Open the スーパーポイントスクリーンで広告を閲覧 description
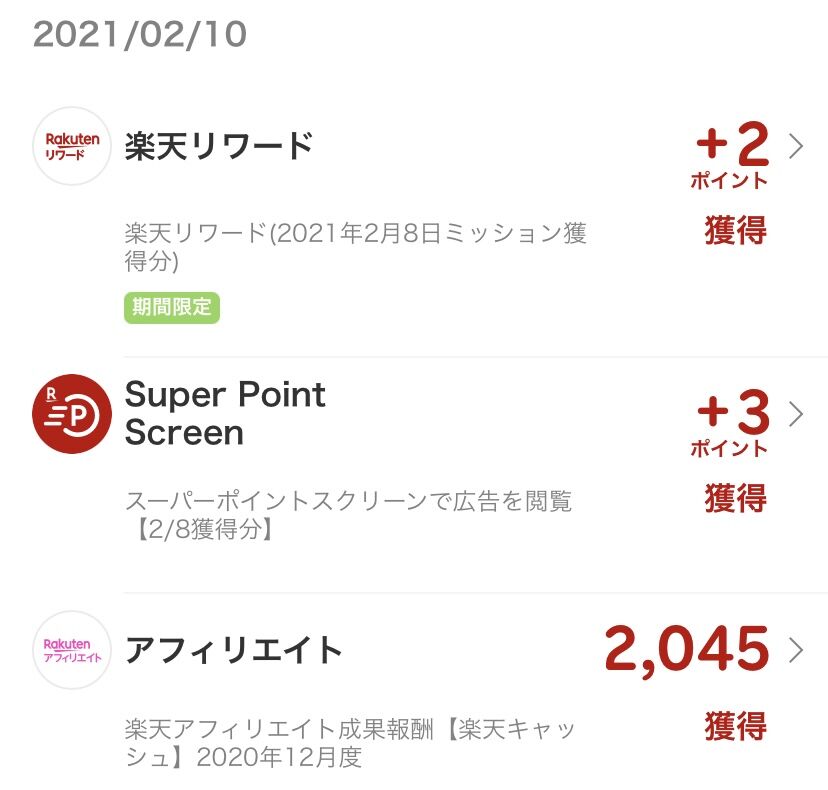Screen dimensions: 828x790 point(349,515)
